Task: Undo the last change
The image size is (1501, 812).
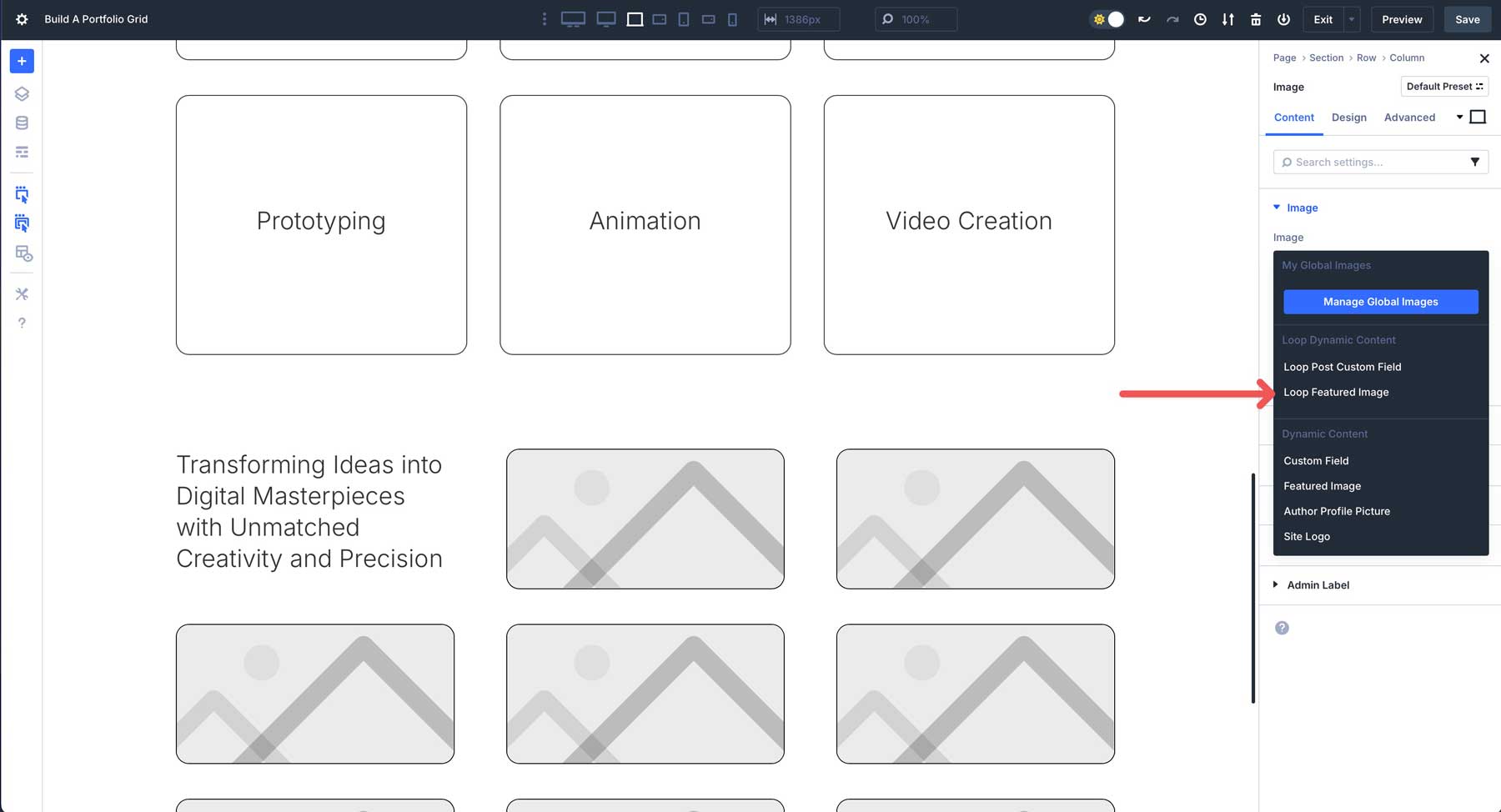Action: tap(1143, 18)
